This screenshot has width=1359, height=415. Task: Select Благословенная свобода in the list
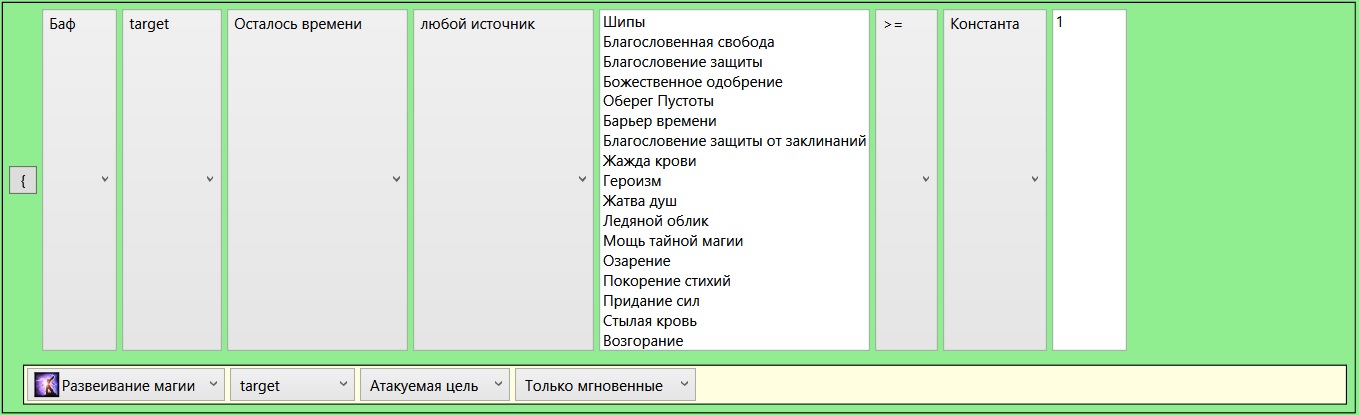pyautogui.click(x=688, y=42)
